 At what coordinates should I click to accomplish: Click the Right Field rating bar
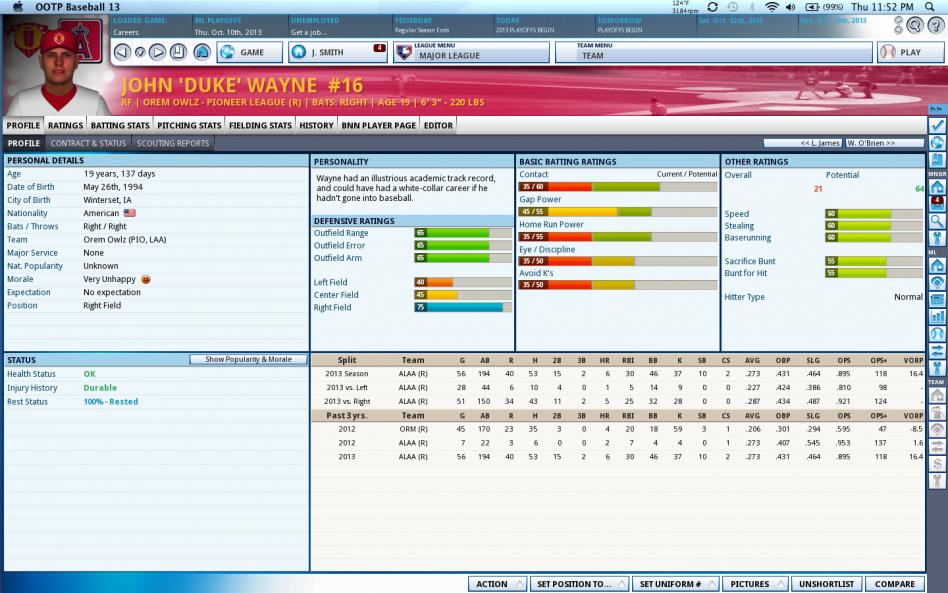(x=463, y=307)
